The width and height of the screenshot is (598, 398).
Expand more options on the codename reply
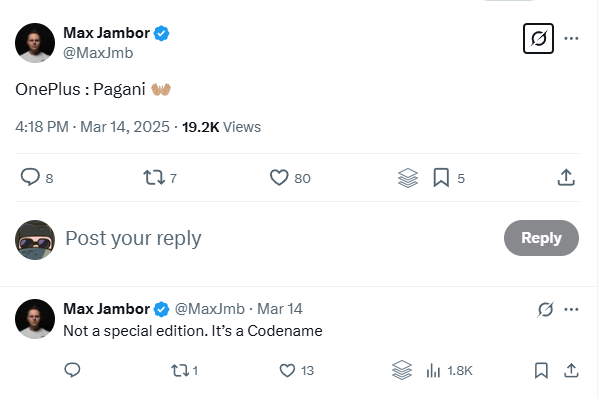571,309
